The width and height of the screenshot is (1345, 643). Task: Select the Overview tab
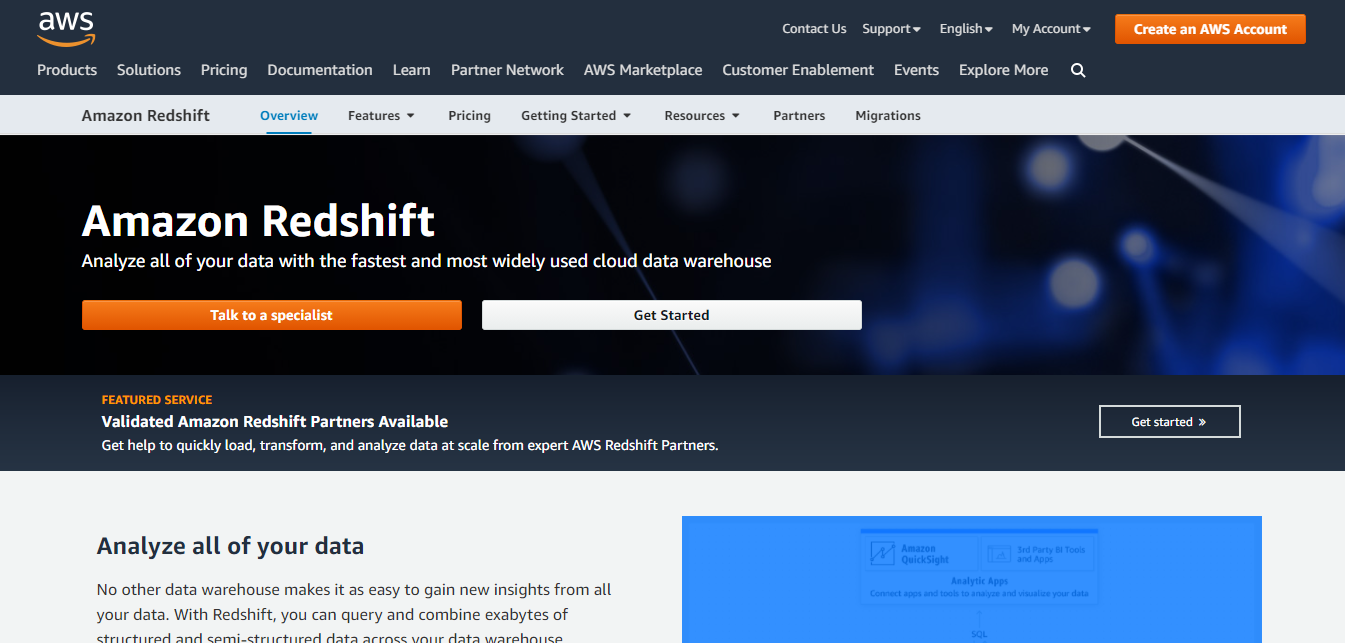289,115
